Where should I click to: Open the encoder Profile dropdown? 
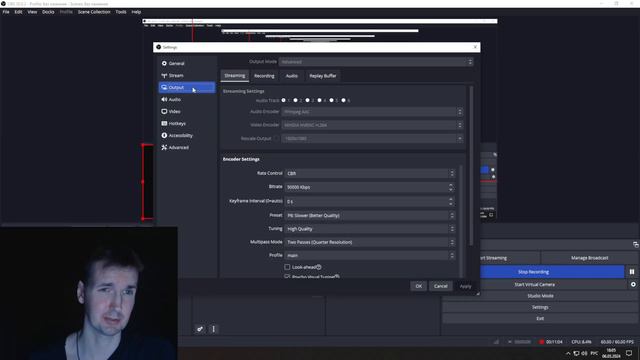coord(370,256)
